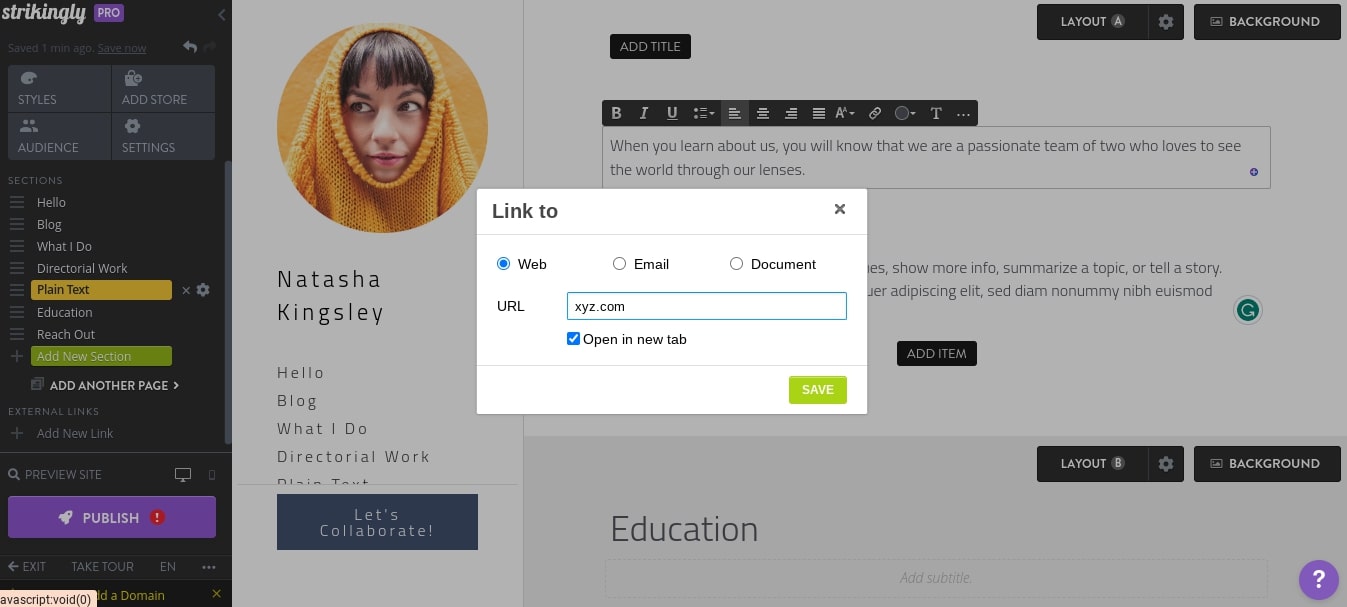Apply underline formatting
1347x607 pixels.
point(672,113)
